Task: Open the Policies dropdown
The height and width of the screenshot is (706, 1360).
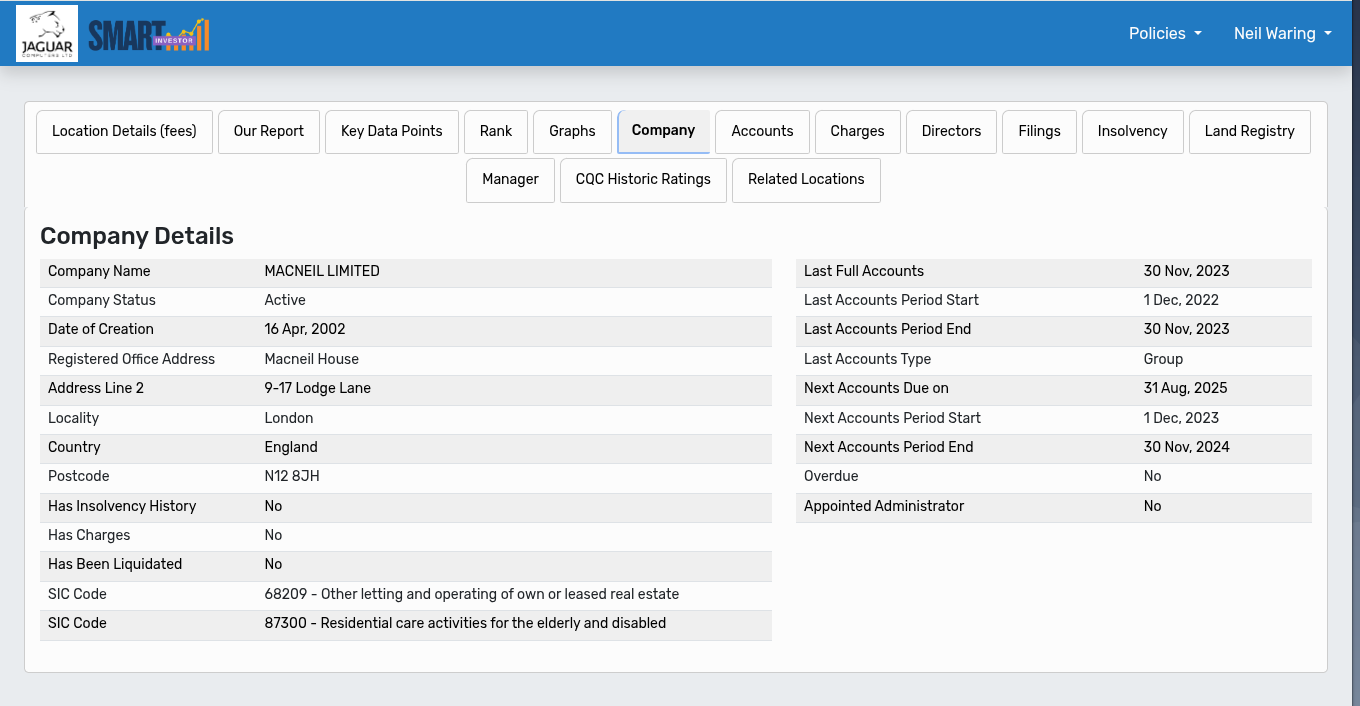Action: [x=1164, y=33]
